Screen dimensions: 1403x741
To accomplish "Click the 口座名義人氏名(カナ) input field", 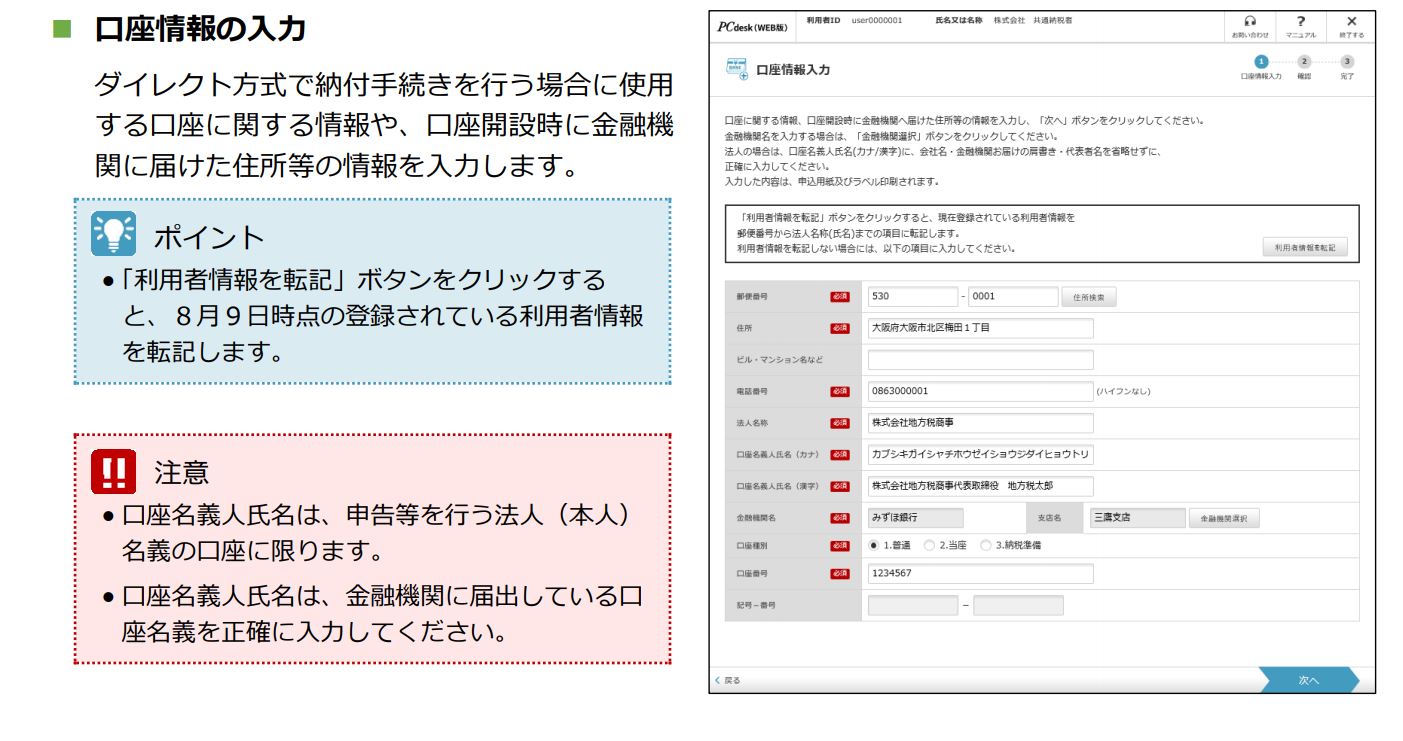I will tap(981, 455).
